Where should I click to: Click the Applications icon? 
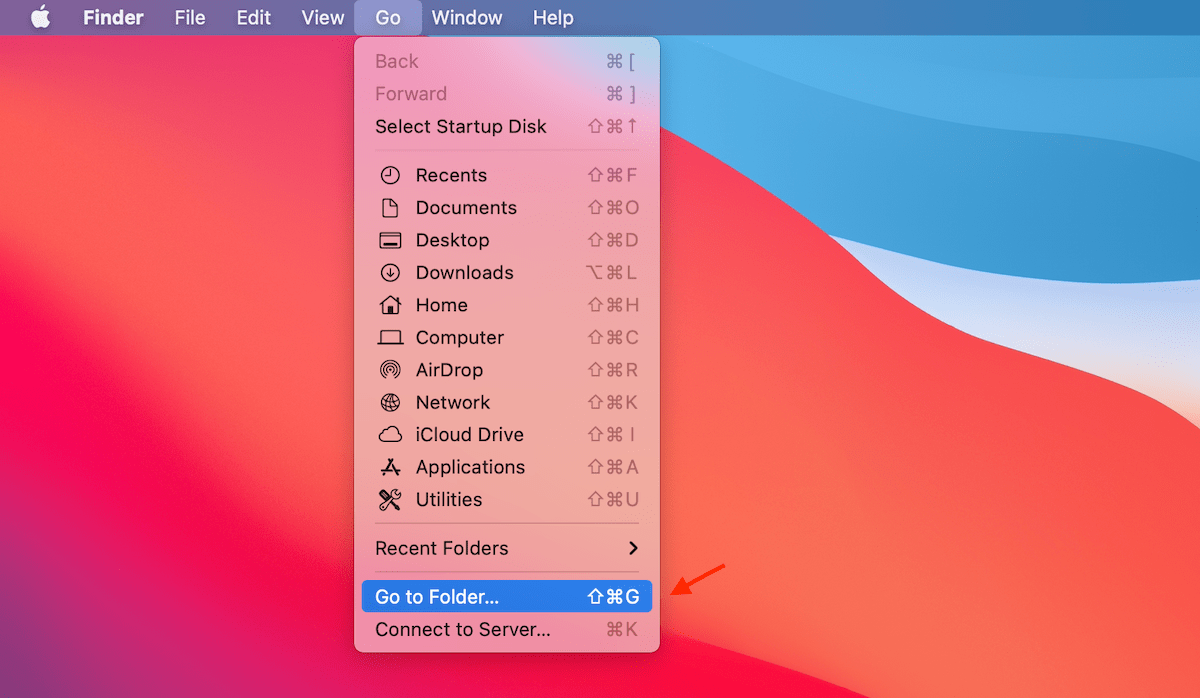pos(390,467)
